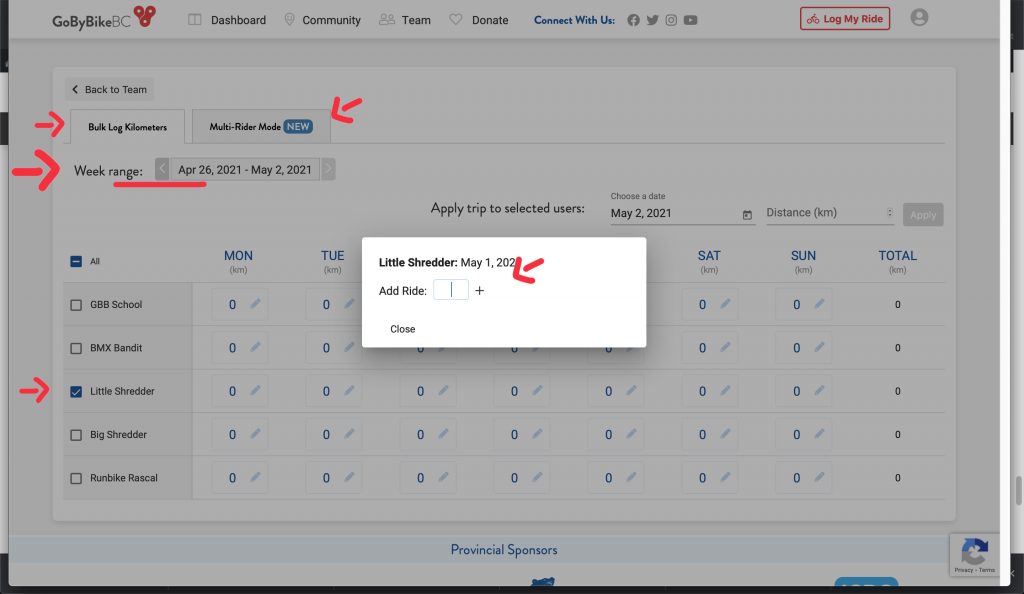Image resolution: width=1024 pixels, height=594 pixels.
Task: Switch to Bulk Log Kilometers tab
Action: 127,127
